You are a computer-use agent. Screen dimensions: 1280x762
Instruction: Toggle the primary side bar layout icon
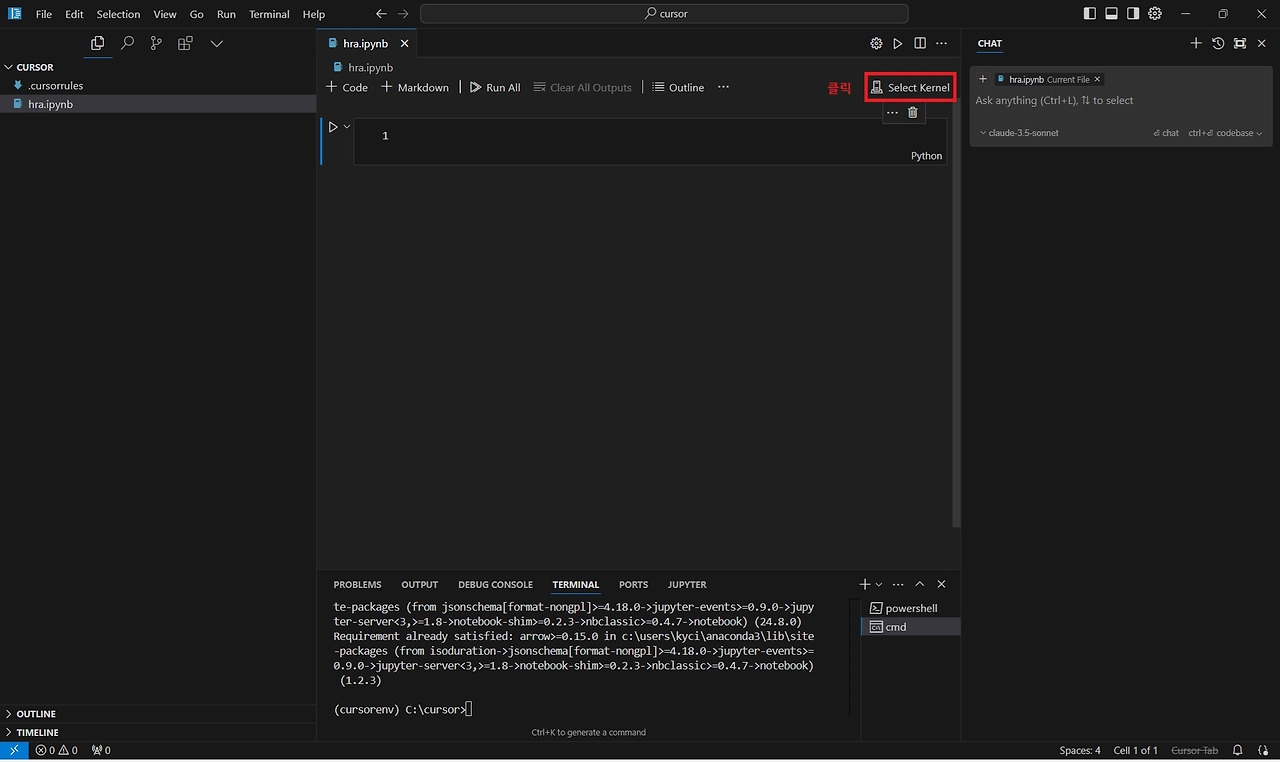[1089, 14]
